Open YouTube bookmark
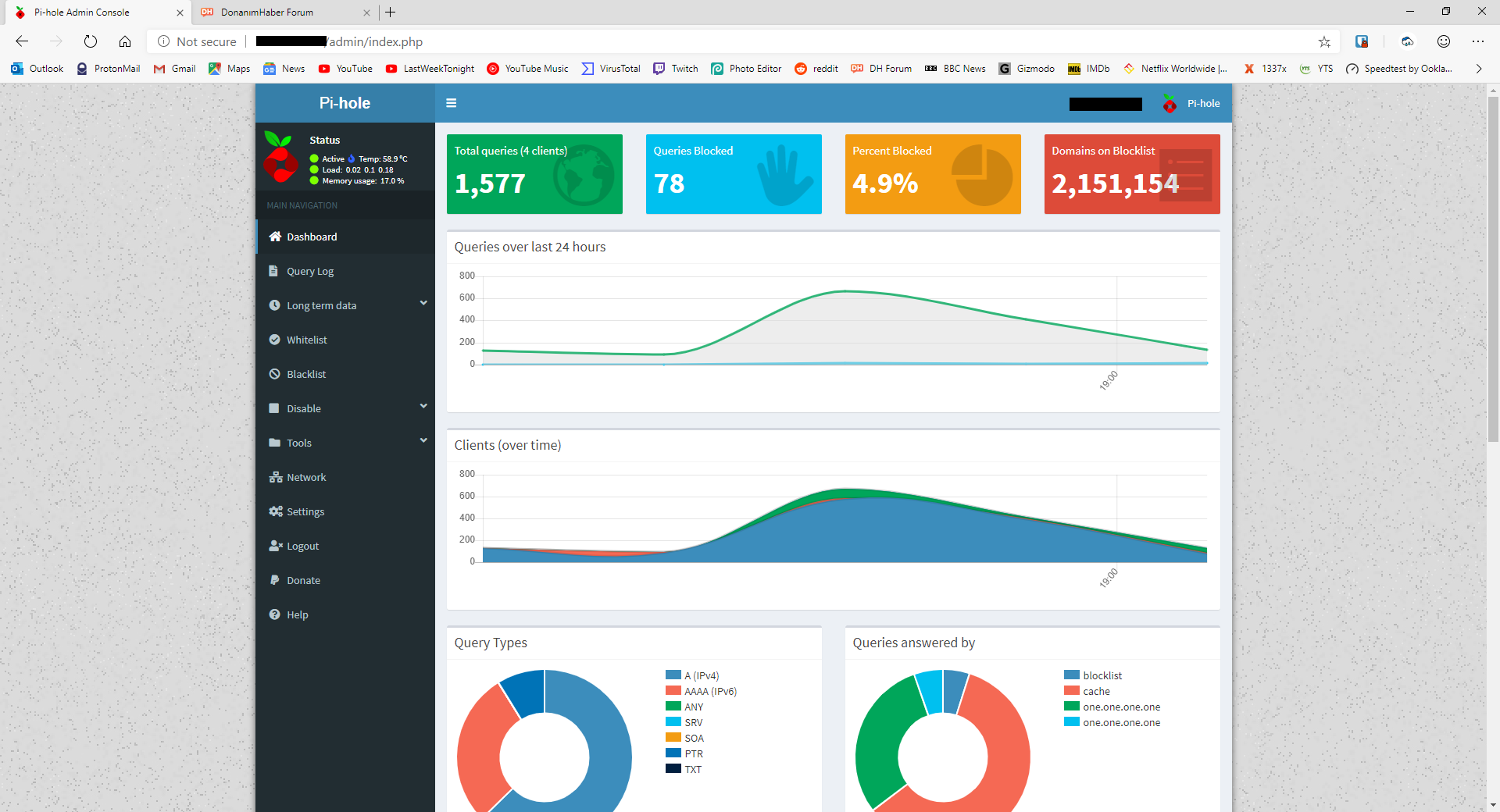This screenshot has width=1500, height=812. (345, 69)
